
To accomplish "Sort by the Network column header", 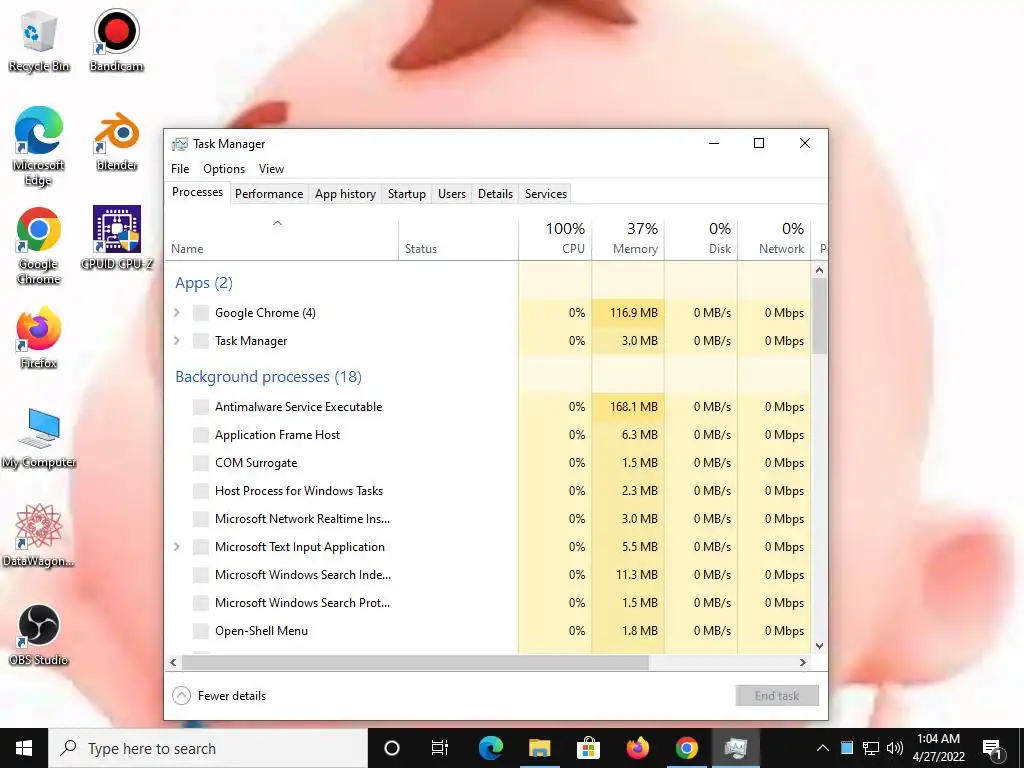I will tap(775, 238).
